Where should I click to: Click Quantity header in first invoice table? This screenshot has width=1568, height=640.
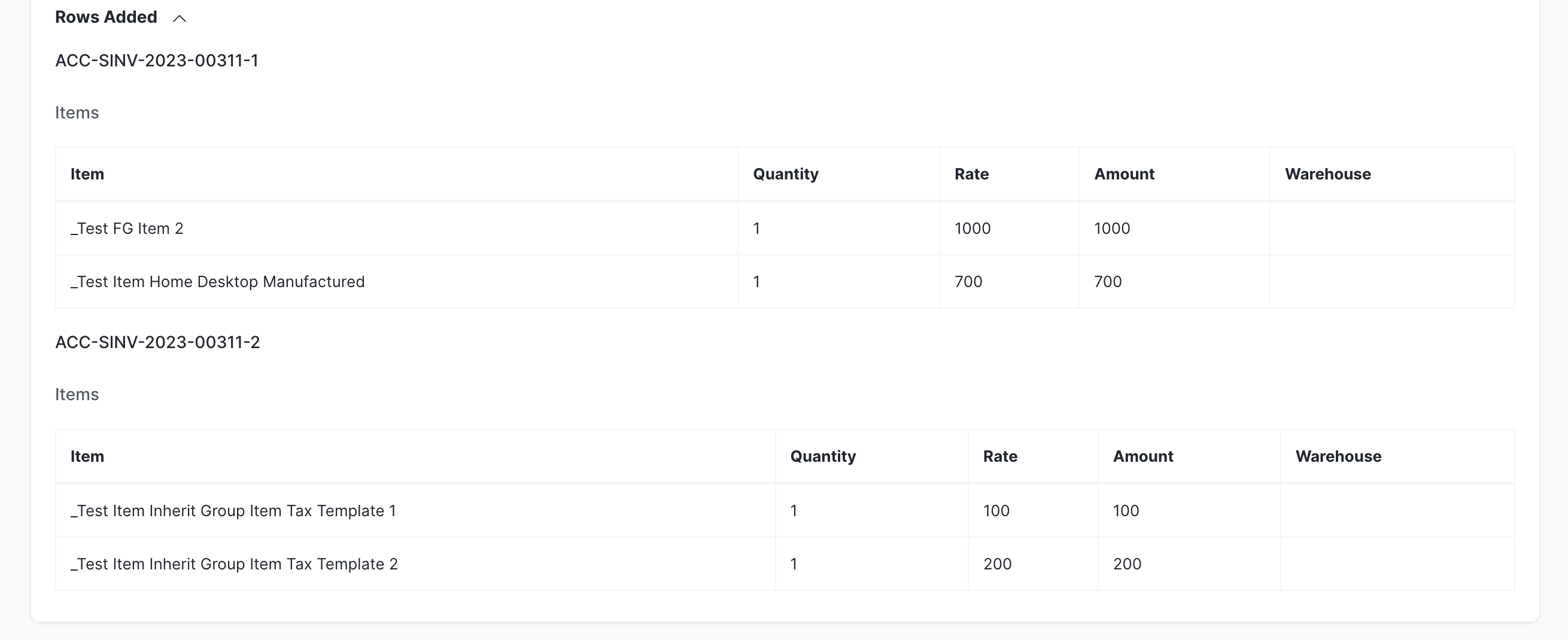click(785, 174)
